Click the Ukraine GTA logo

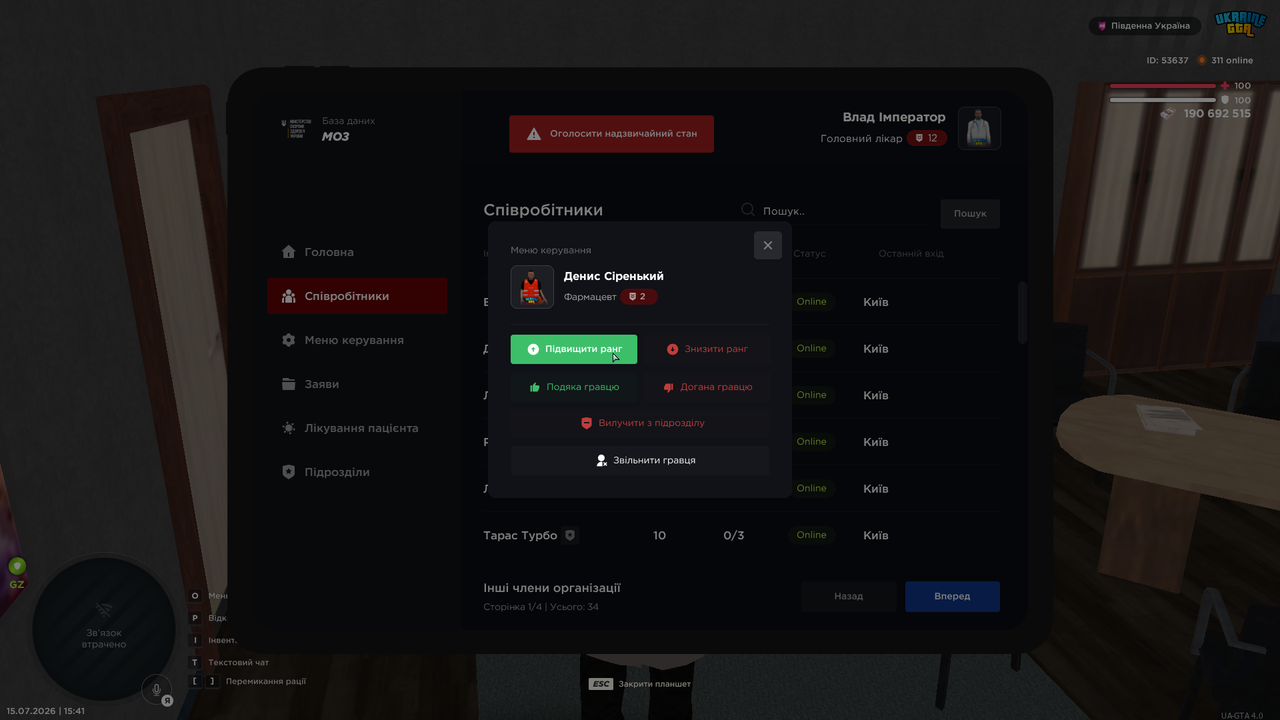1240,24
